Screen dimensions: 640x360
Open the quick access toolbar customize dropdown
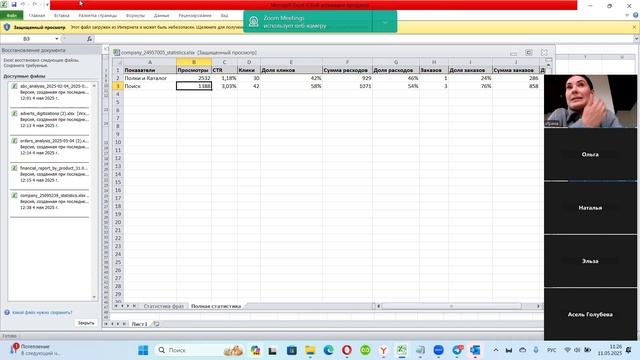pos(47,4)
